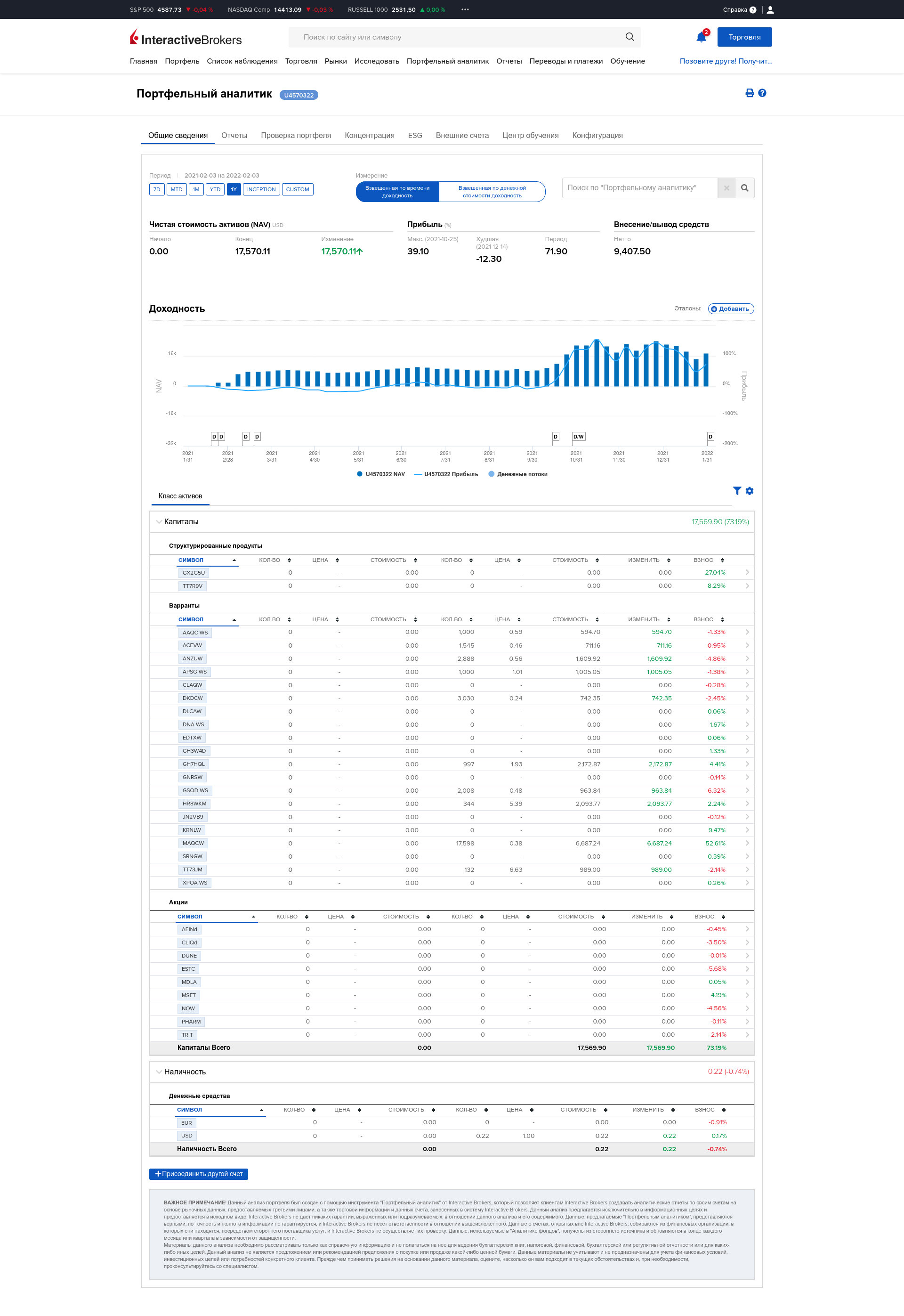This screenshot has width=904, height=1316.
Task: Click the D/W cash flow marker on the chart
Action: point(578,436)
